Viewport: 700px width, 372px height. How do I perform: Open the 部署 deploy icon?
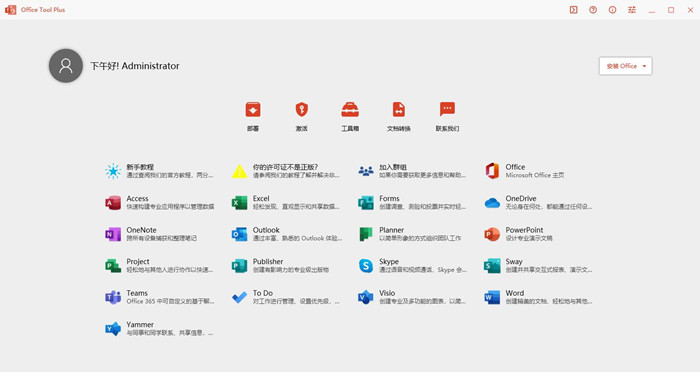[x=253, y=110]
